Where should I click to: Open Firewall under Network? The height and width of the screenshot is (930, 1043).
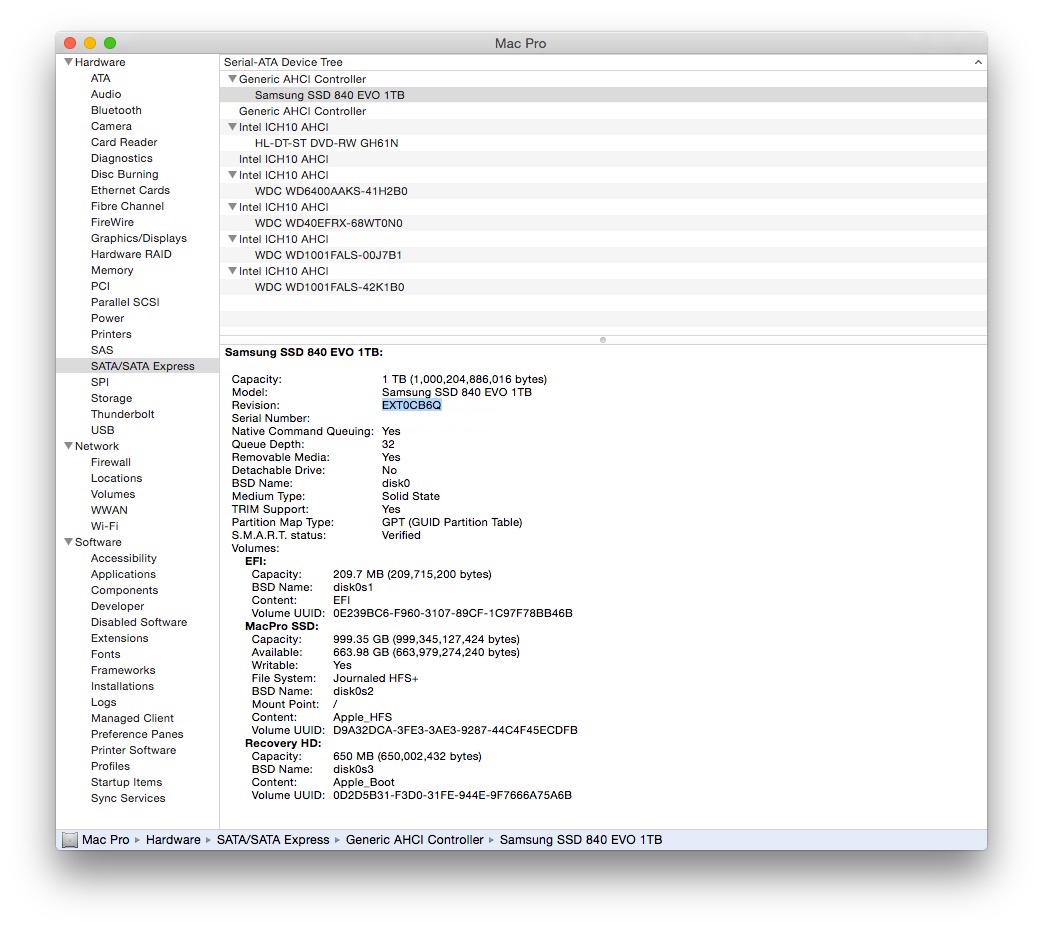click(x=110, y=462)
